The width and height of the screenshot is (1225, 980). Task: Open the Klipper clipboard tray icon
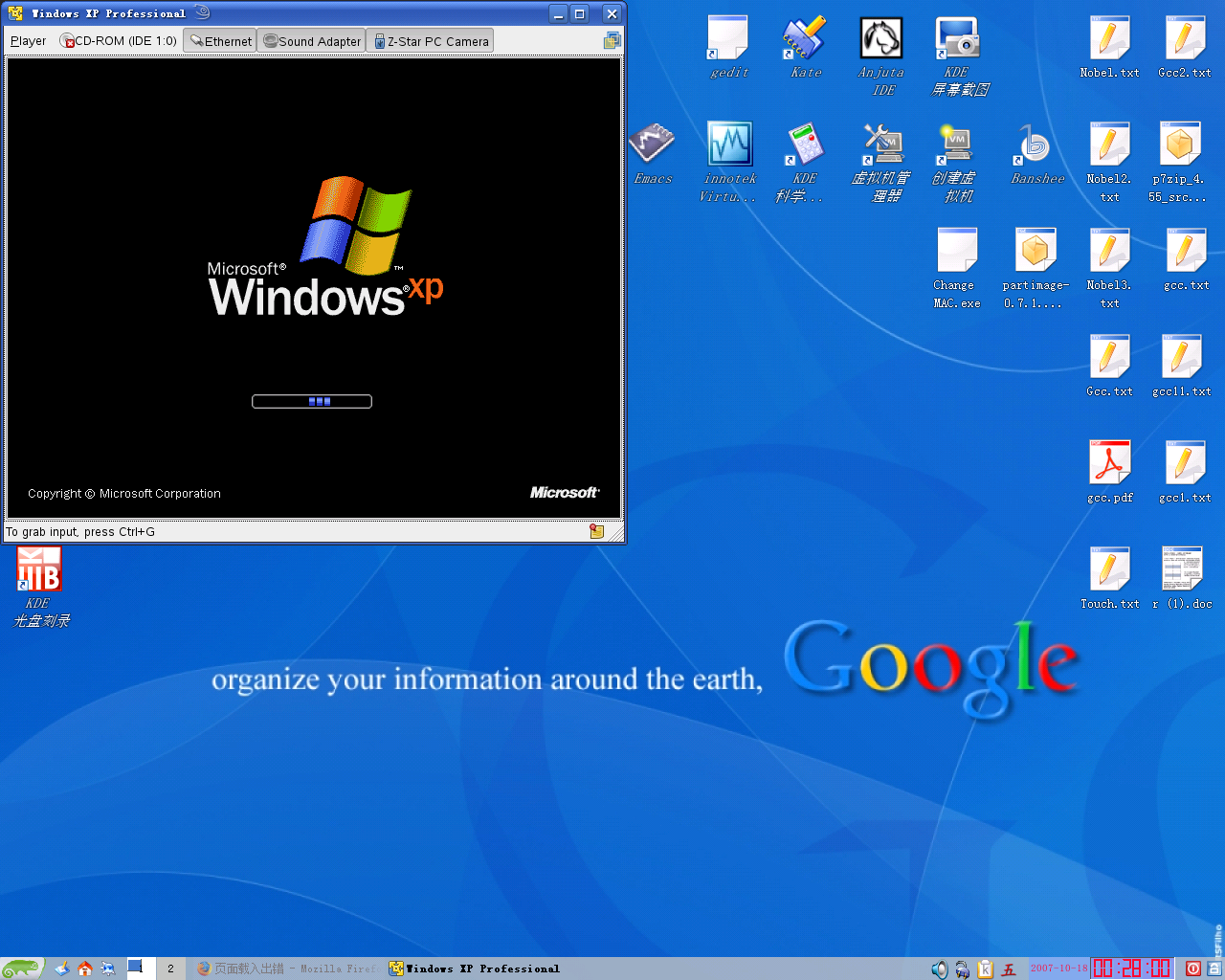point(985,969)
